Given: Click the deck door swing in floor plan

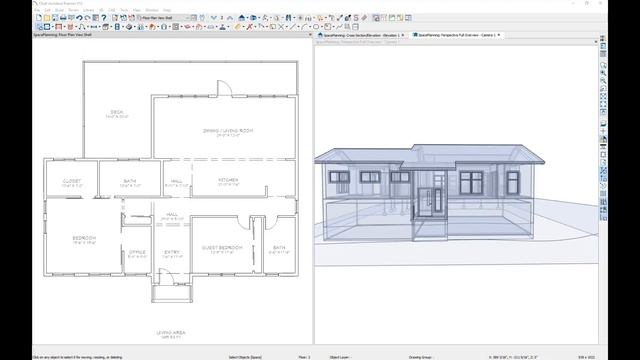Looking at the screenshot, I should click(224, 88).
